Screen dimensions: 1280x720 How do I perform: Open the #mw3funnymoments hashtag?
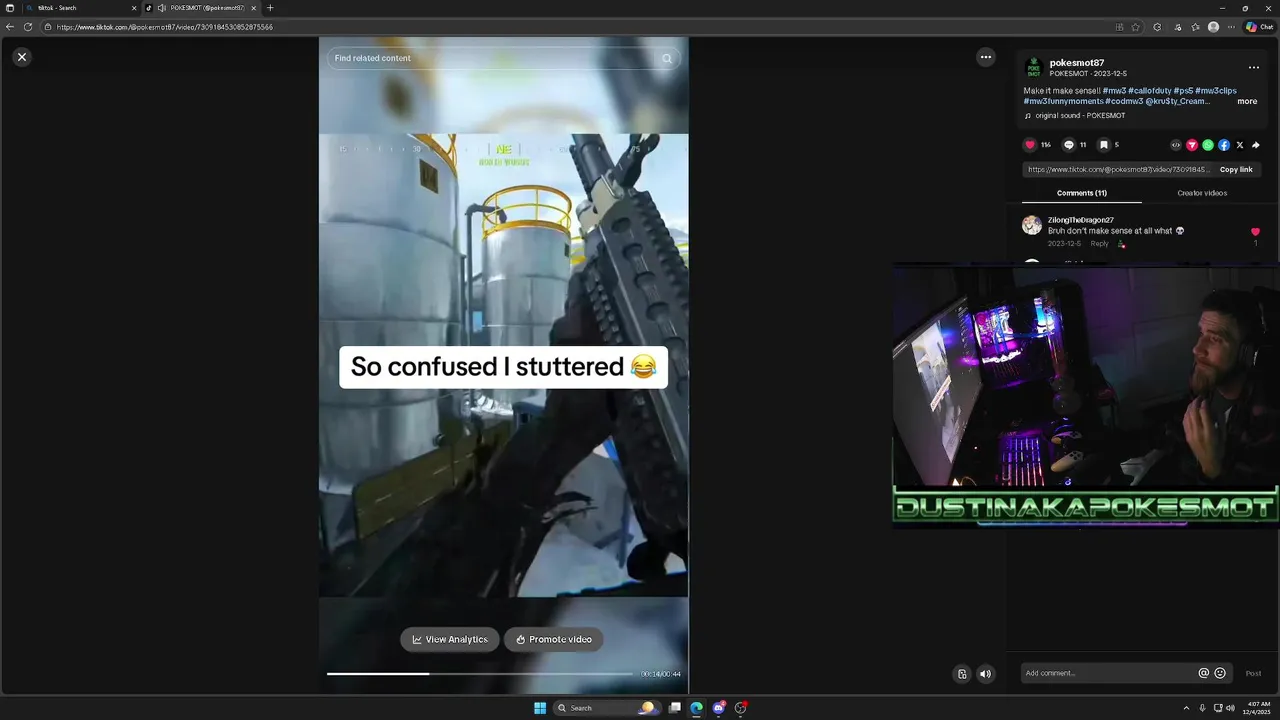point(1063,101)
